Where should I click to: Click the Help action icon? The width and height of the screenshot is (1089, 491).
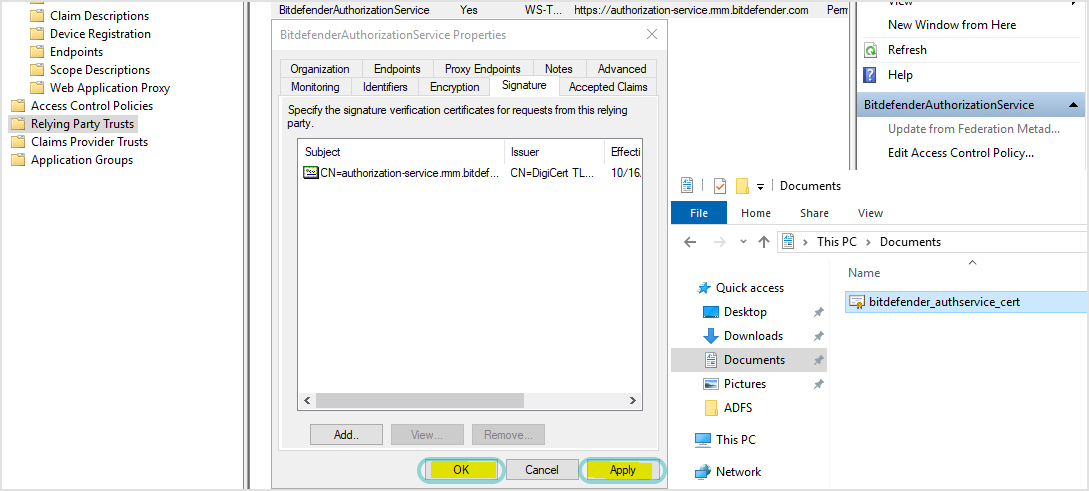[x=870, y=74]
